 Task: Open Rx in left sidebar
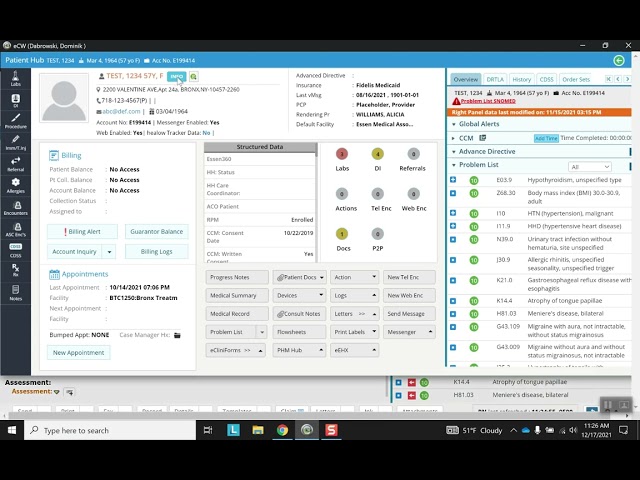pyautogui.click(x=16, y=270)
